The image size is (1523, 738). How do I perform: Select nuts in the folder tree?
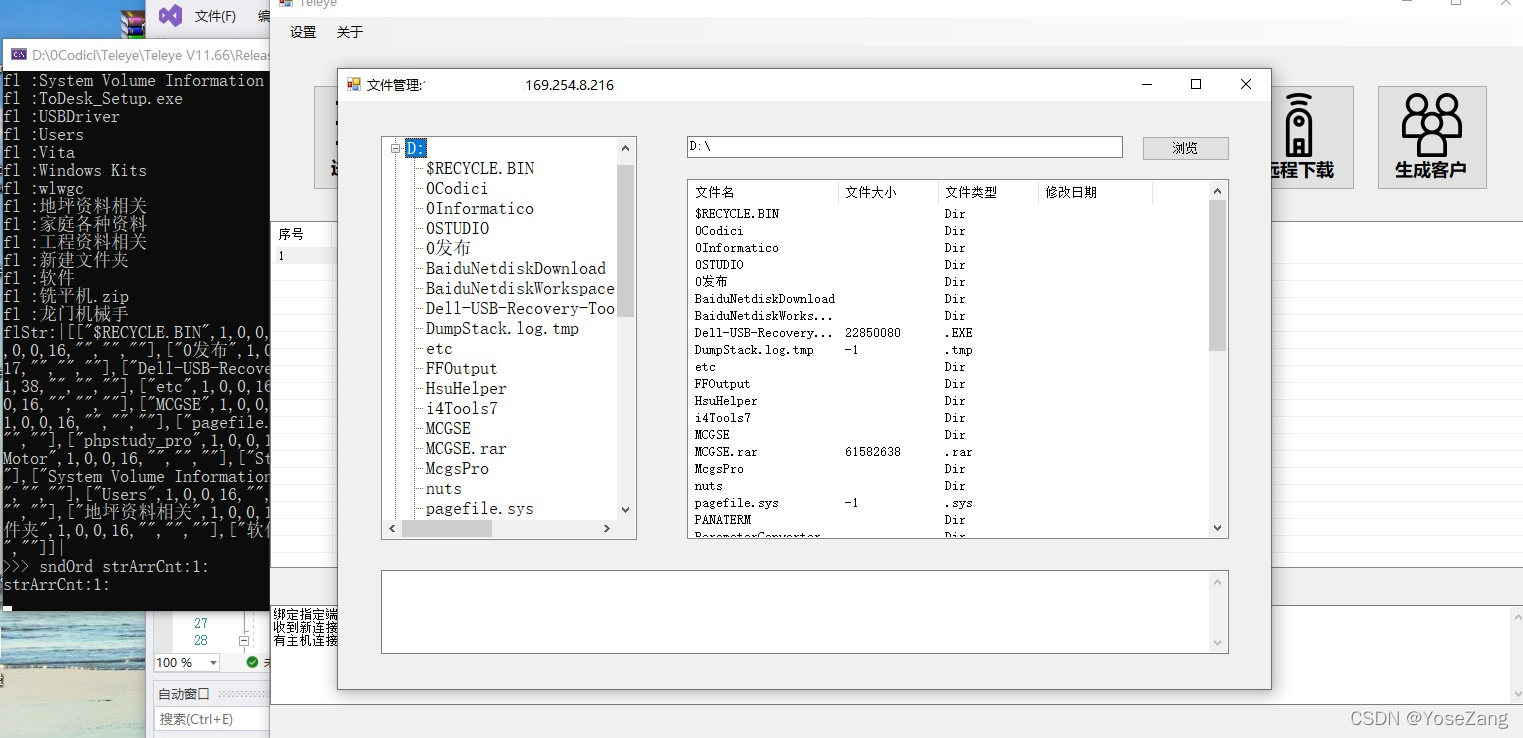point(444,488)
